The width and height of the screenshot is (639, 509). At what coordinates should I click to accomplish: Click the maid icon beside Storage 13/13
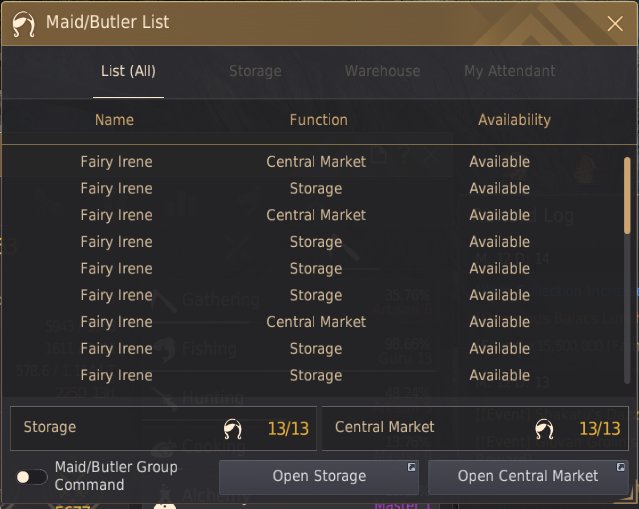tap(233, 429)
